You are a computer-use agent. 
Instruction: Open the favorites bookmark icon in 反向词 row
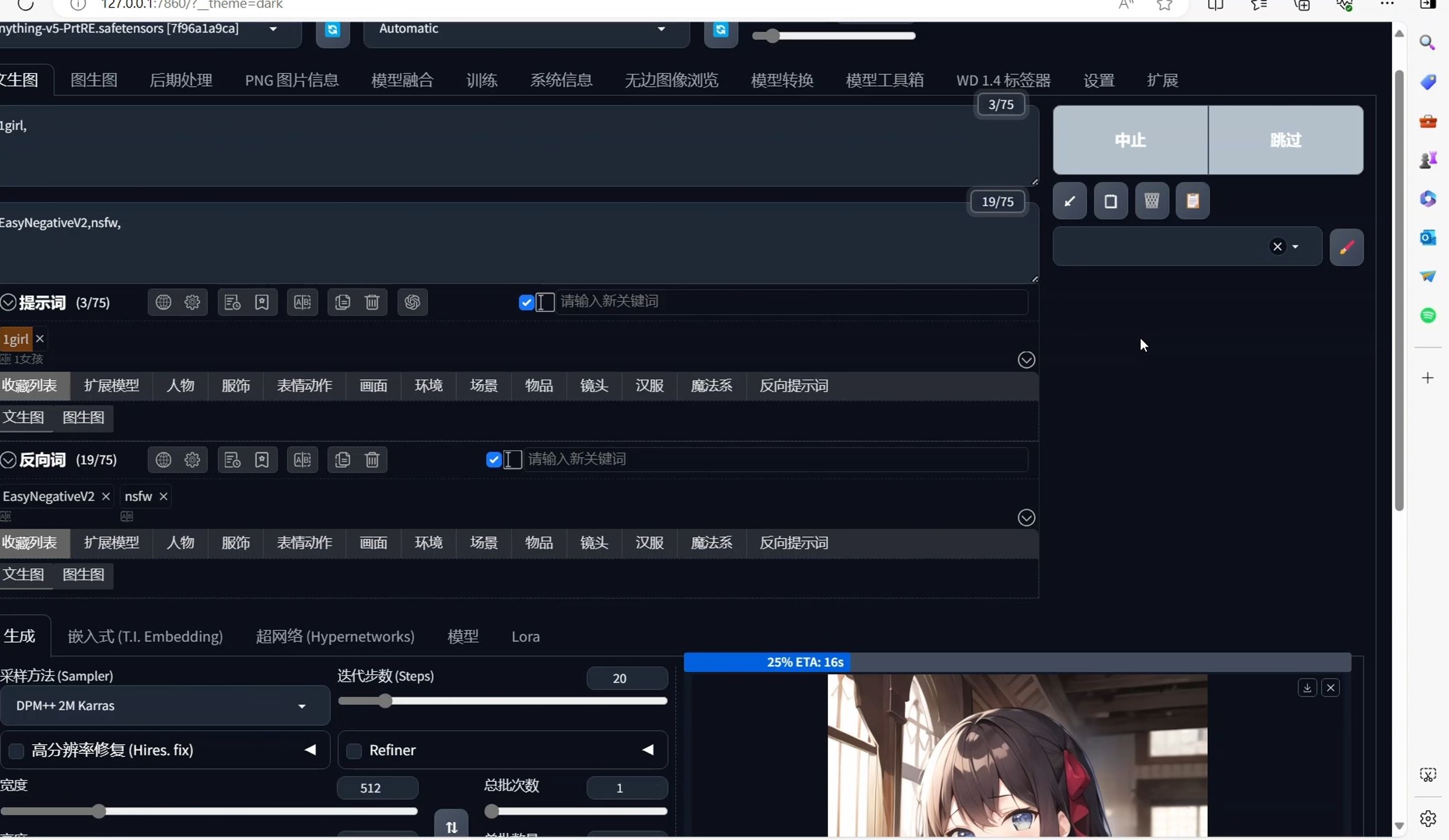pyautogui.click(x=262, y=460)
